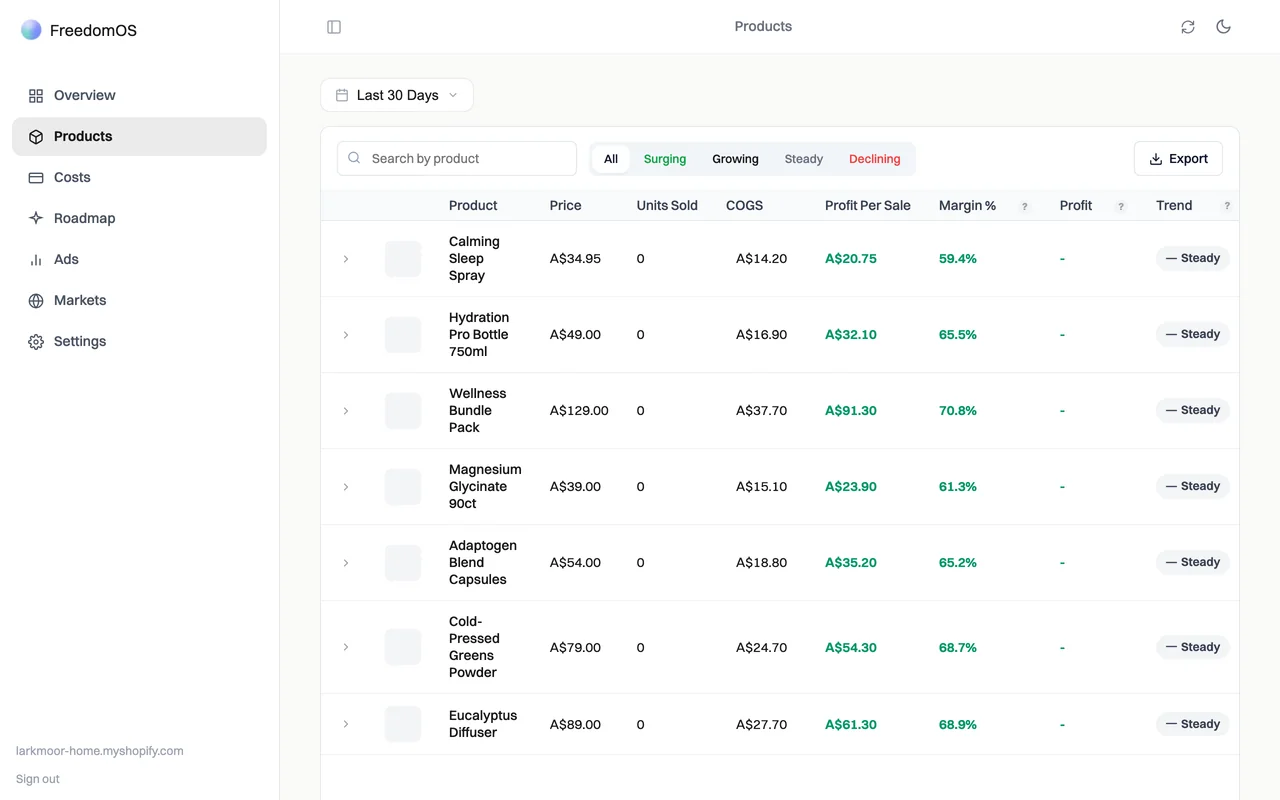Click the Margin % help icon

pos(1024,206)
